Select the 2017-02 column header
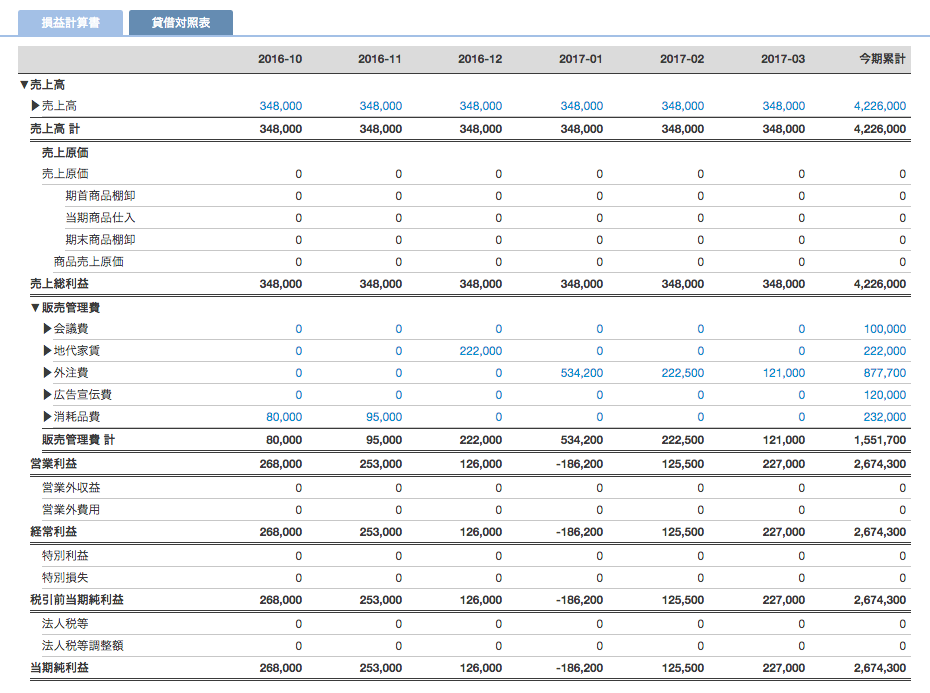Image resolution: width=930 pixels, height=693 pixels. [682, 59]
